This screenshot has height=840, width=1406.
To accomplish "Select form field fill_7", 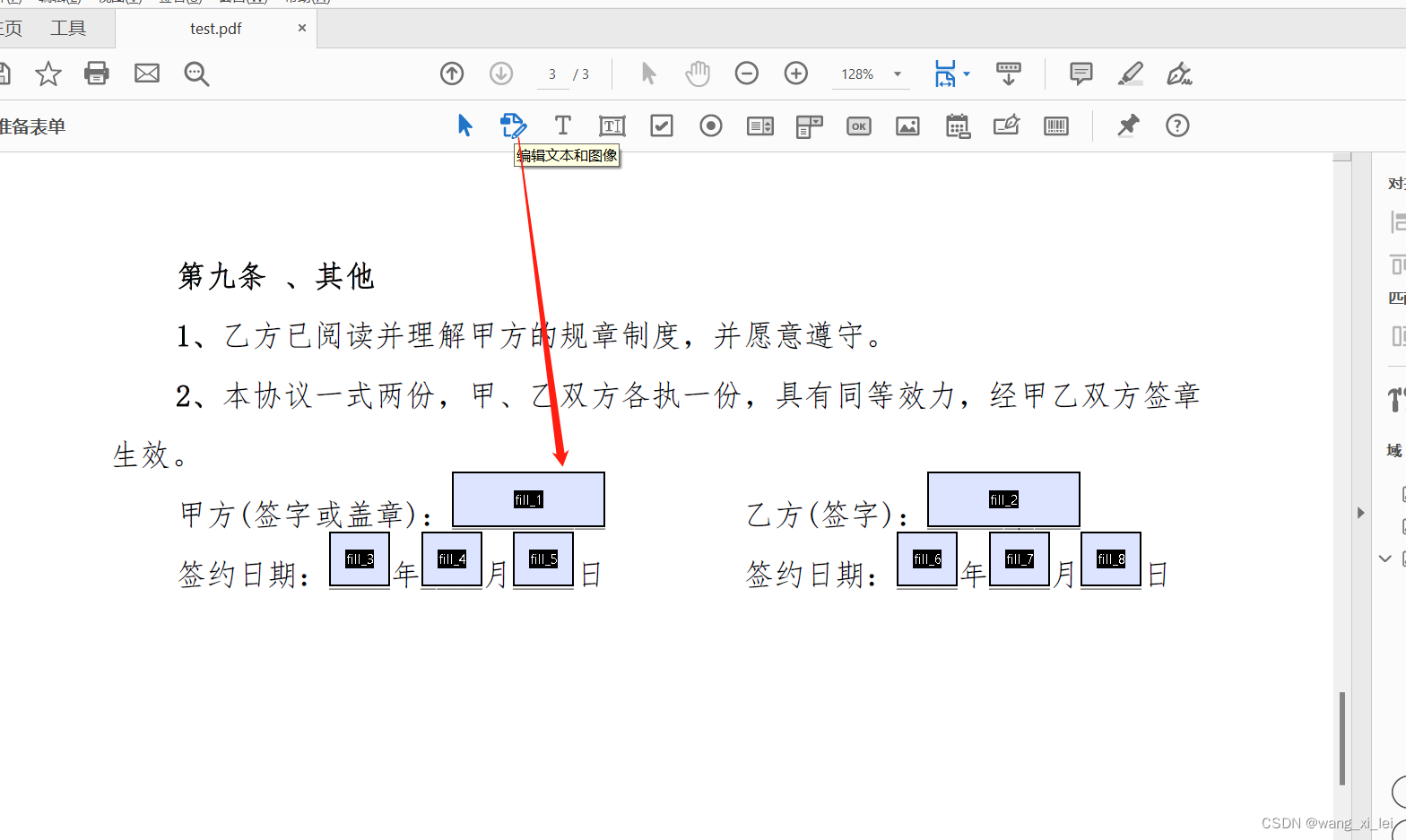I will coord(1020,559).
